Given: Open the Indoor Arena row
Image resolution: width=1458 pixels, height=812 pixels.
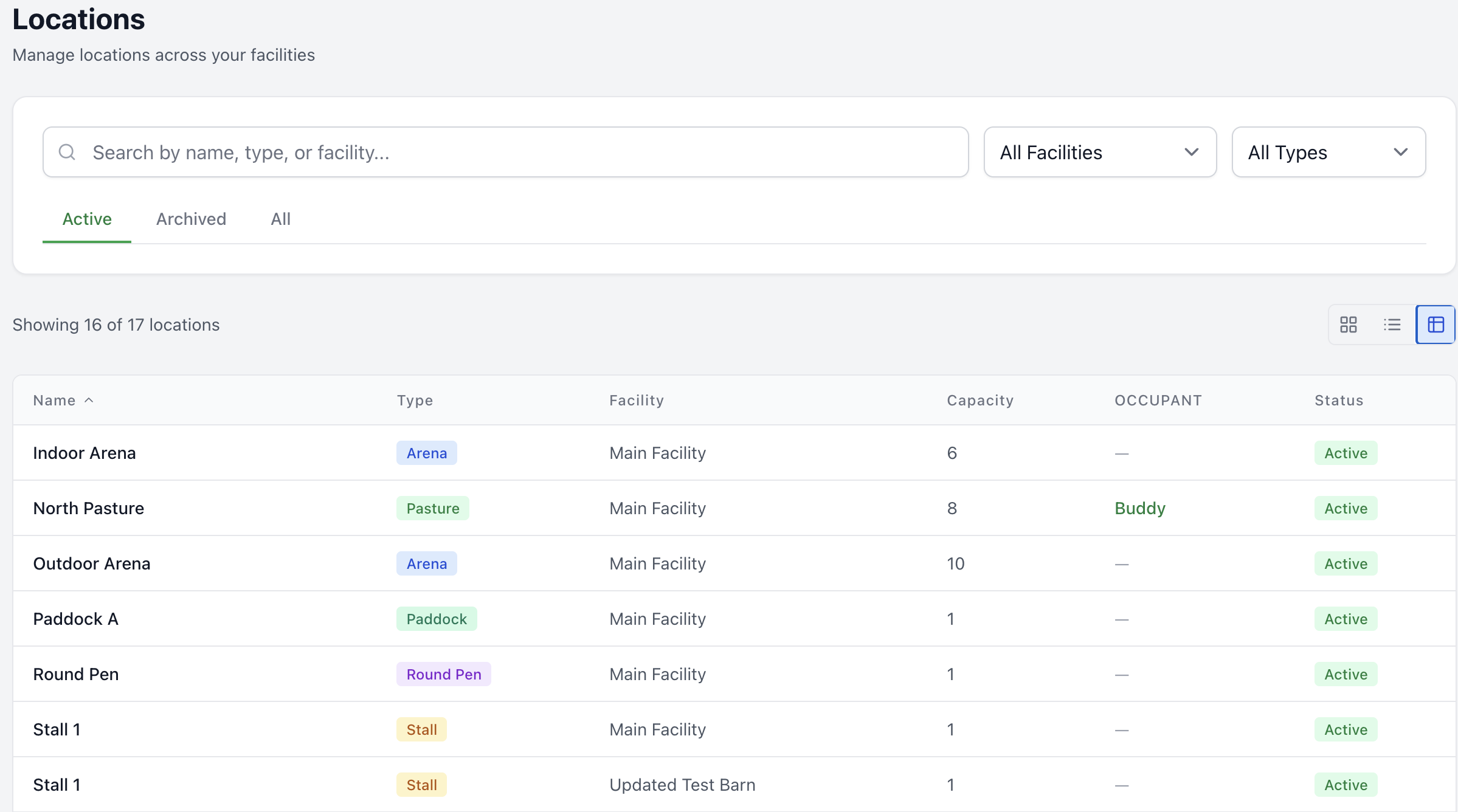Looking at the screenshot, I should (x=85, y=453).
